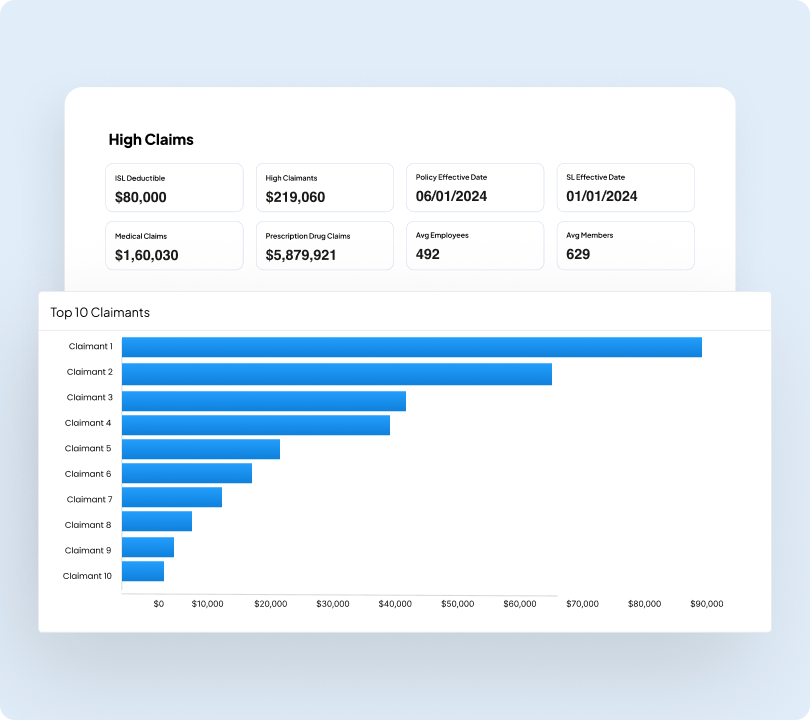Click the $90,000 axis tick label

pyautogui.click(x=706, y=604)
